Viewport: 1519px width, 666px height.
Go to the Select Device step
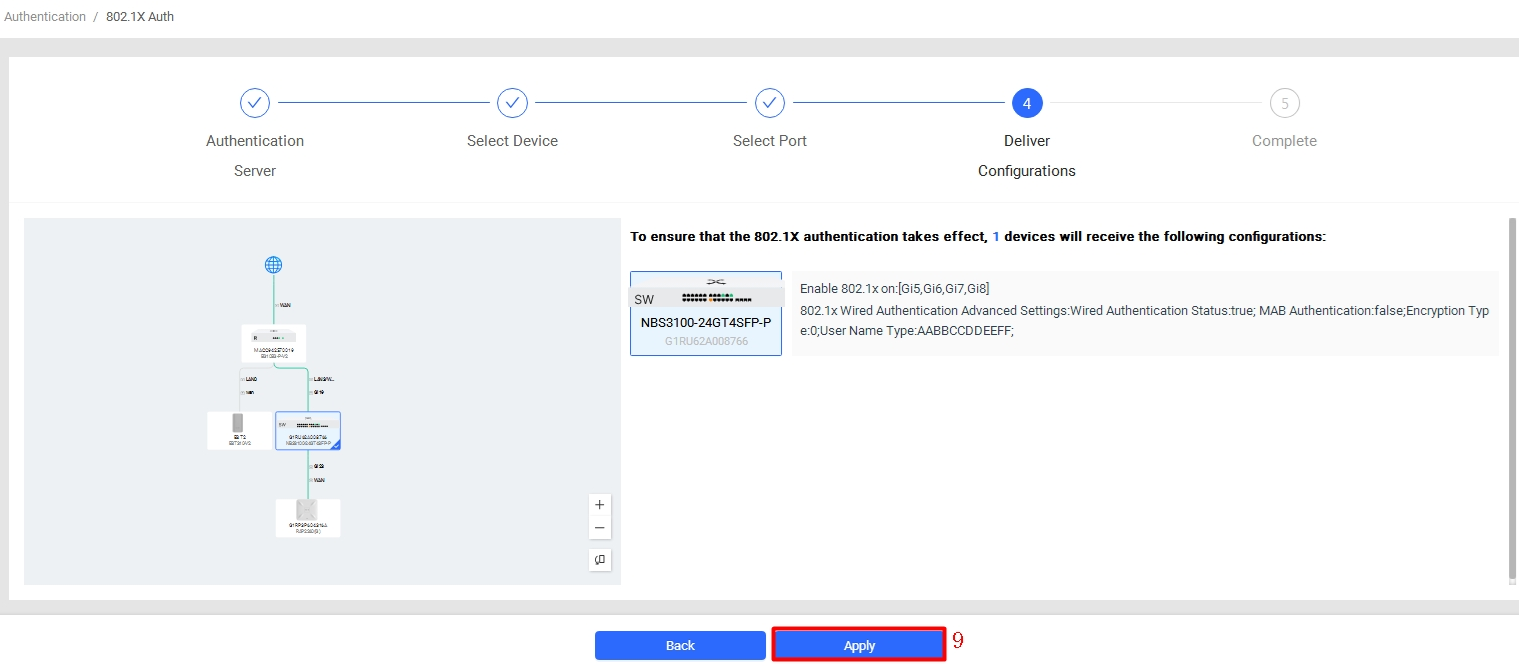[512, 103]
